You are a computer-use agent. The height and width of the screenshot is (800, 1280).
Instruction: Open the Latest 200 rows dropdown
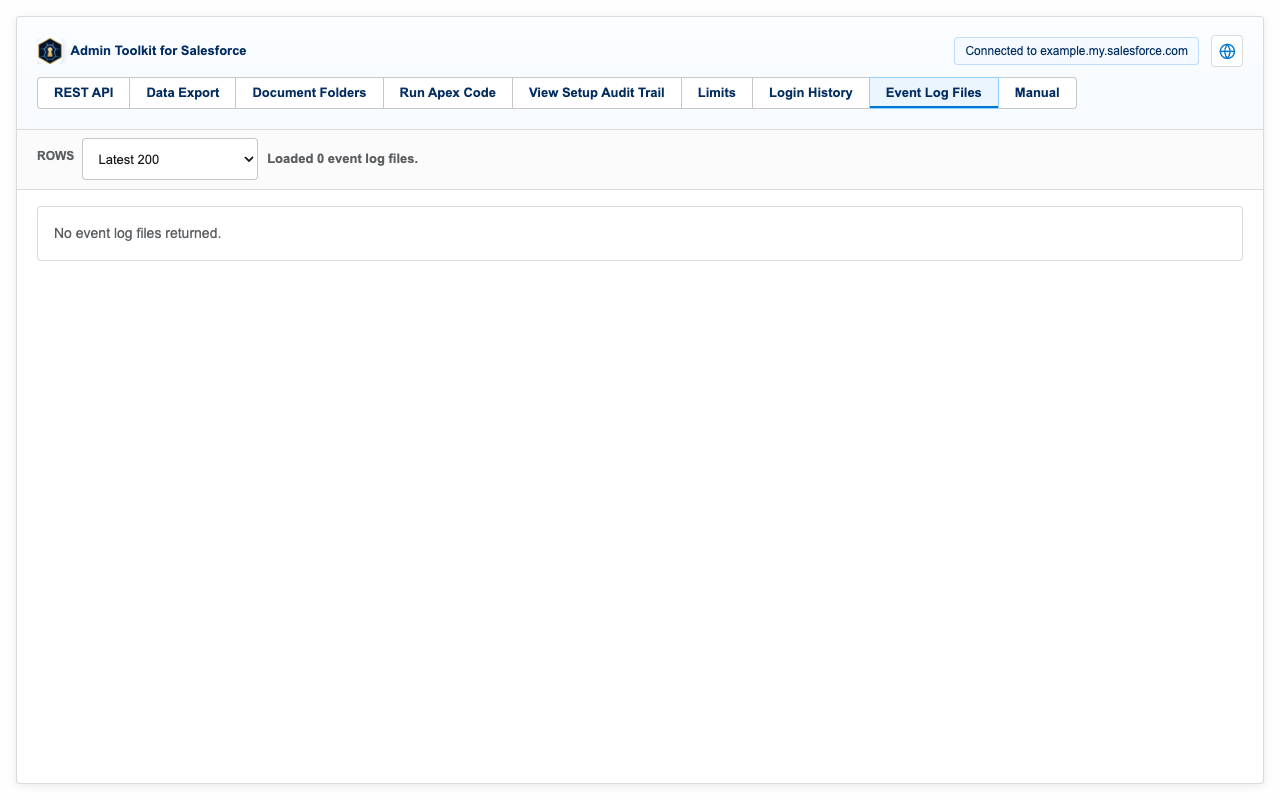pyautogui.click(x=170, y=159)
